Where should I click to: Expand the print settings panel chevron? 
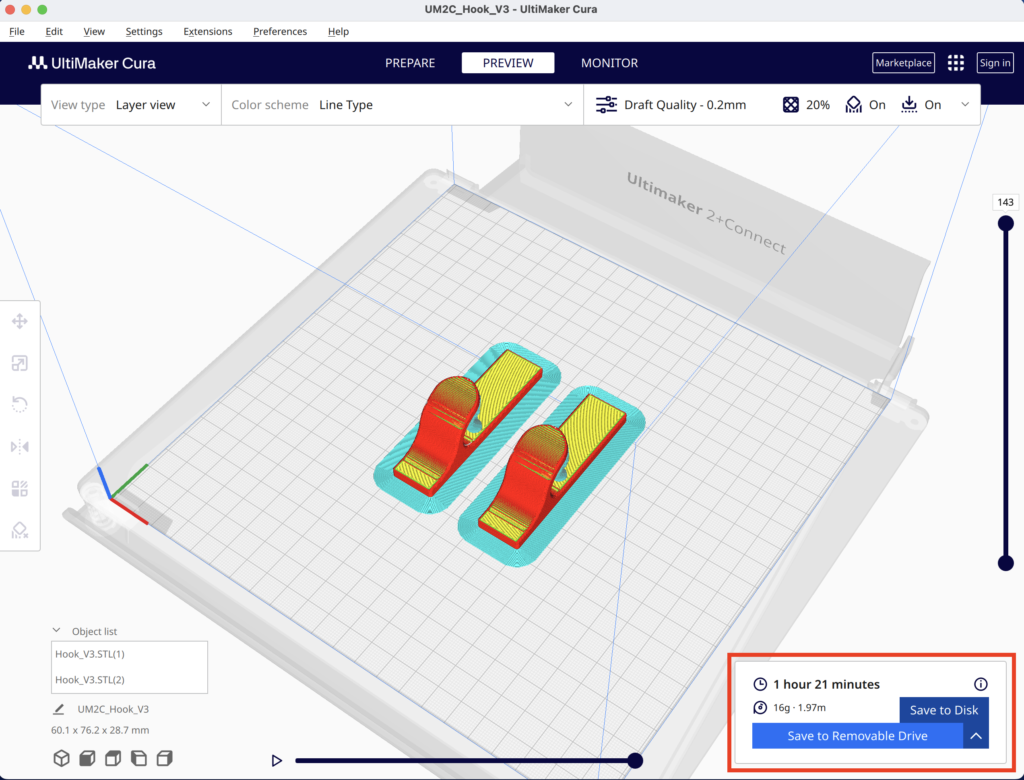coord(965,105)
